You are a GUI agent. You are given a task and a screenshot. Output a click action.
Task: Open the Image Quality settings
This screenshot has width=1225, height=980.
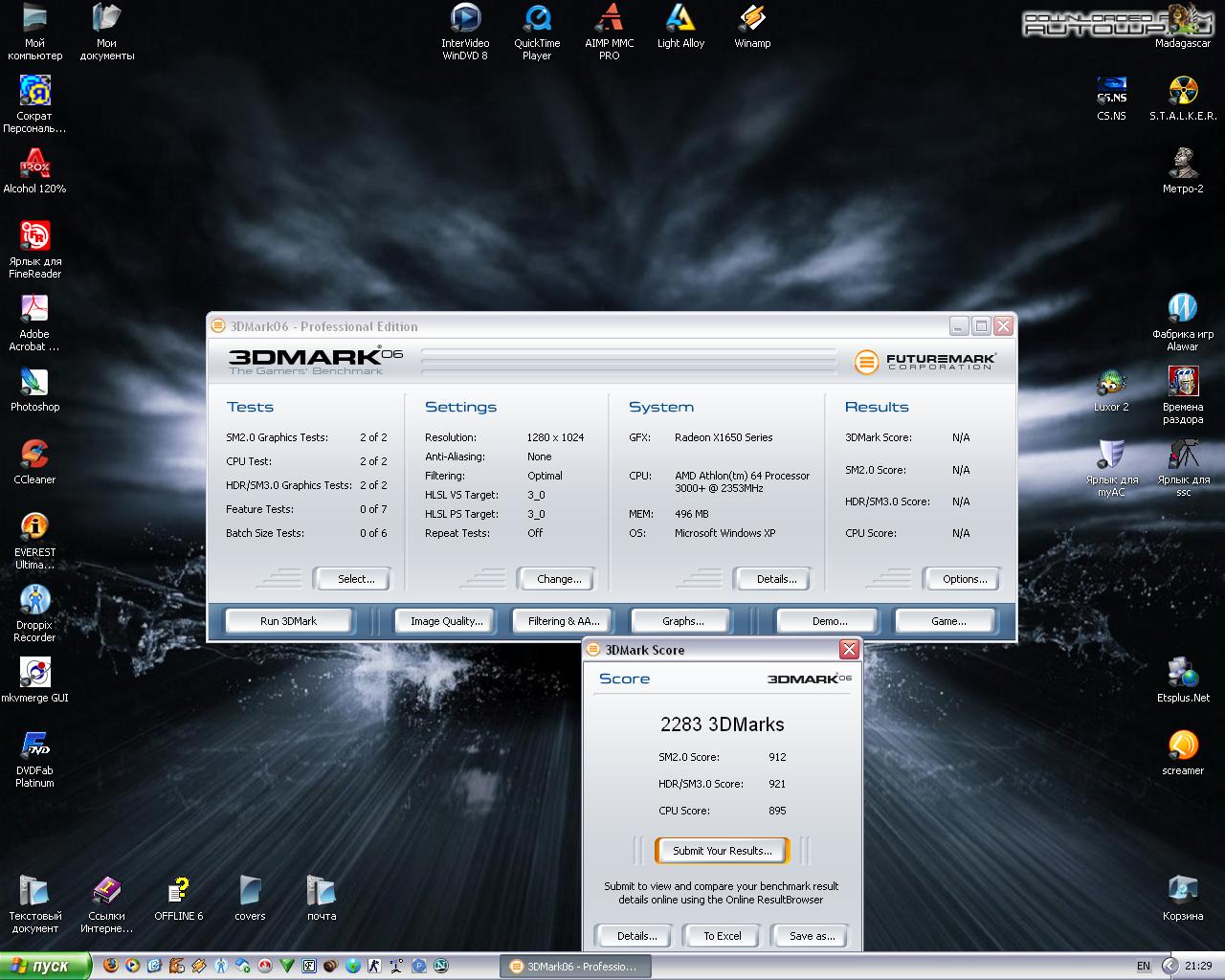click(446, 621)
